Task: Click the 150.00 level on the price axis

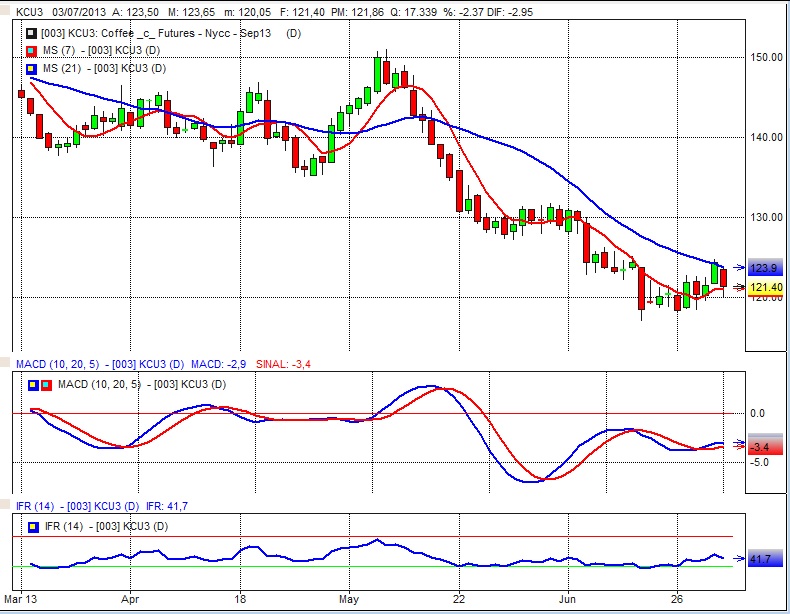Action: pos(765,57)
